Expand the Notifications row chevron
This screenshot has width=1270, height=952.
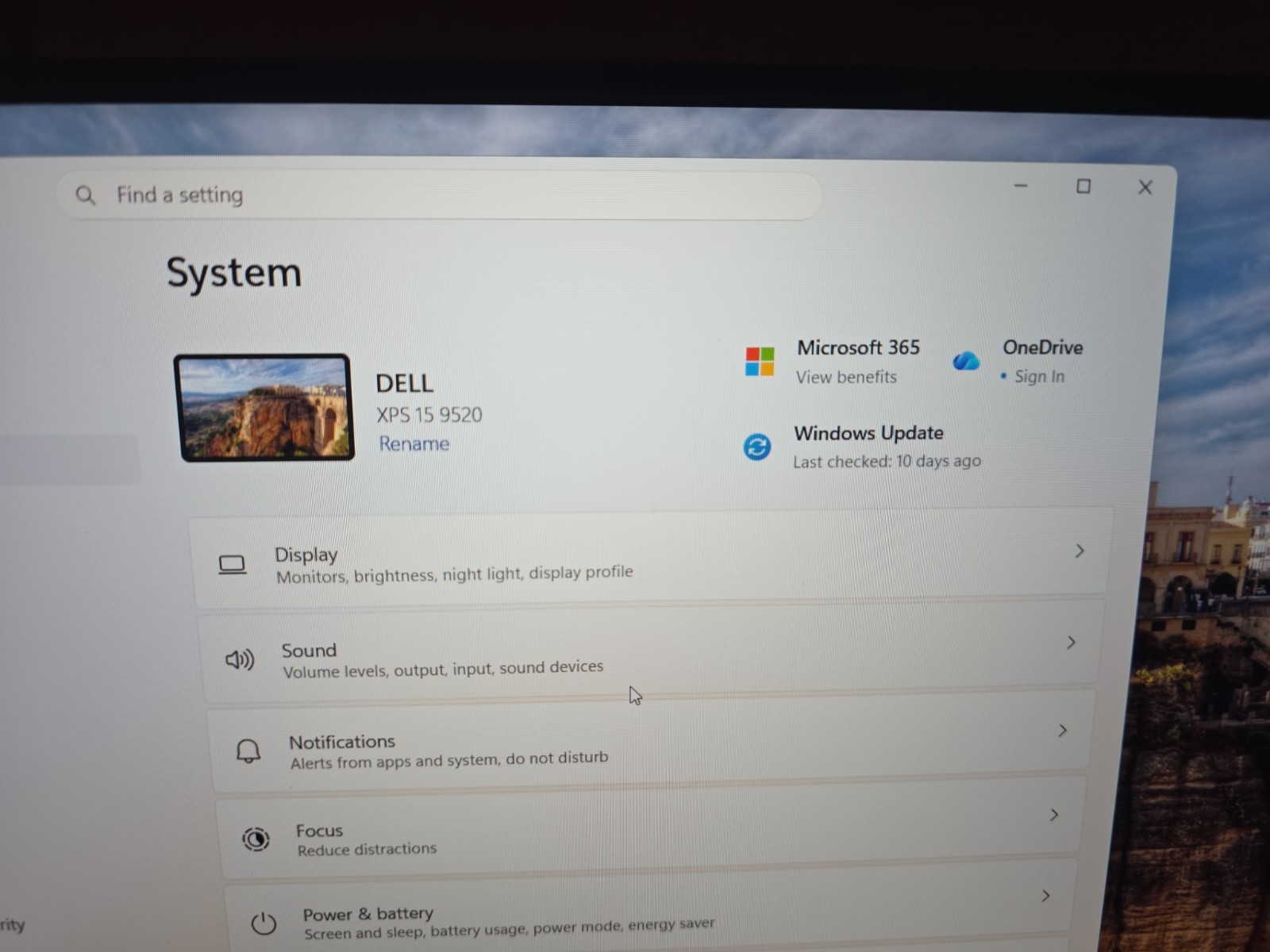tap(1062, 731)
